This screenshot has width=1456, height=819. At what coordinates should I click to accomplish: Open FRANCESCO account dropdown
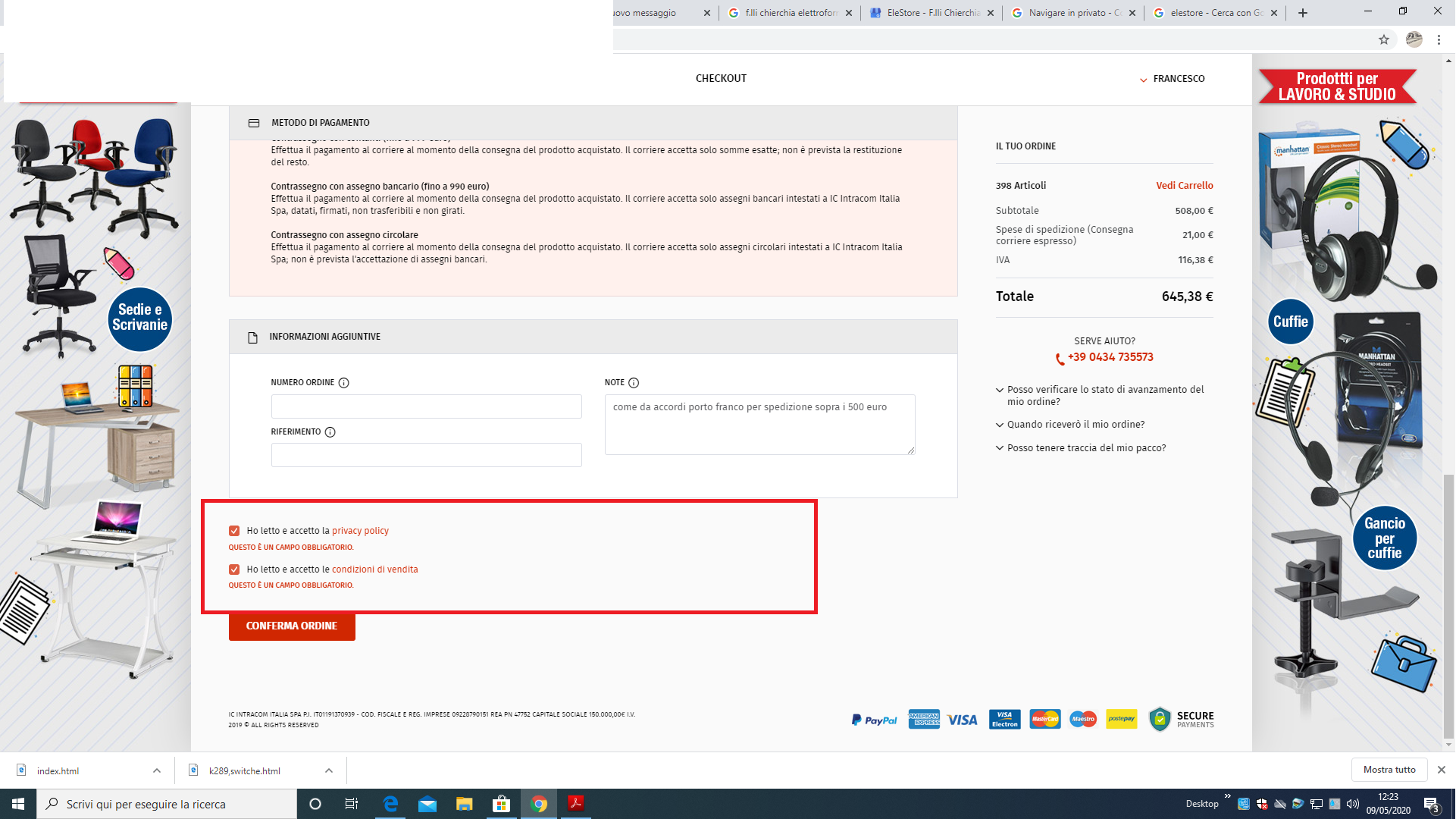(1172, 79)
